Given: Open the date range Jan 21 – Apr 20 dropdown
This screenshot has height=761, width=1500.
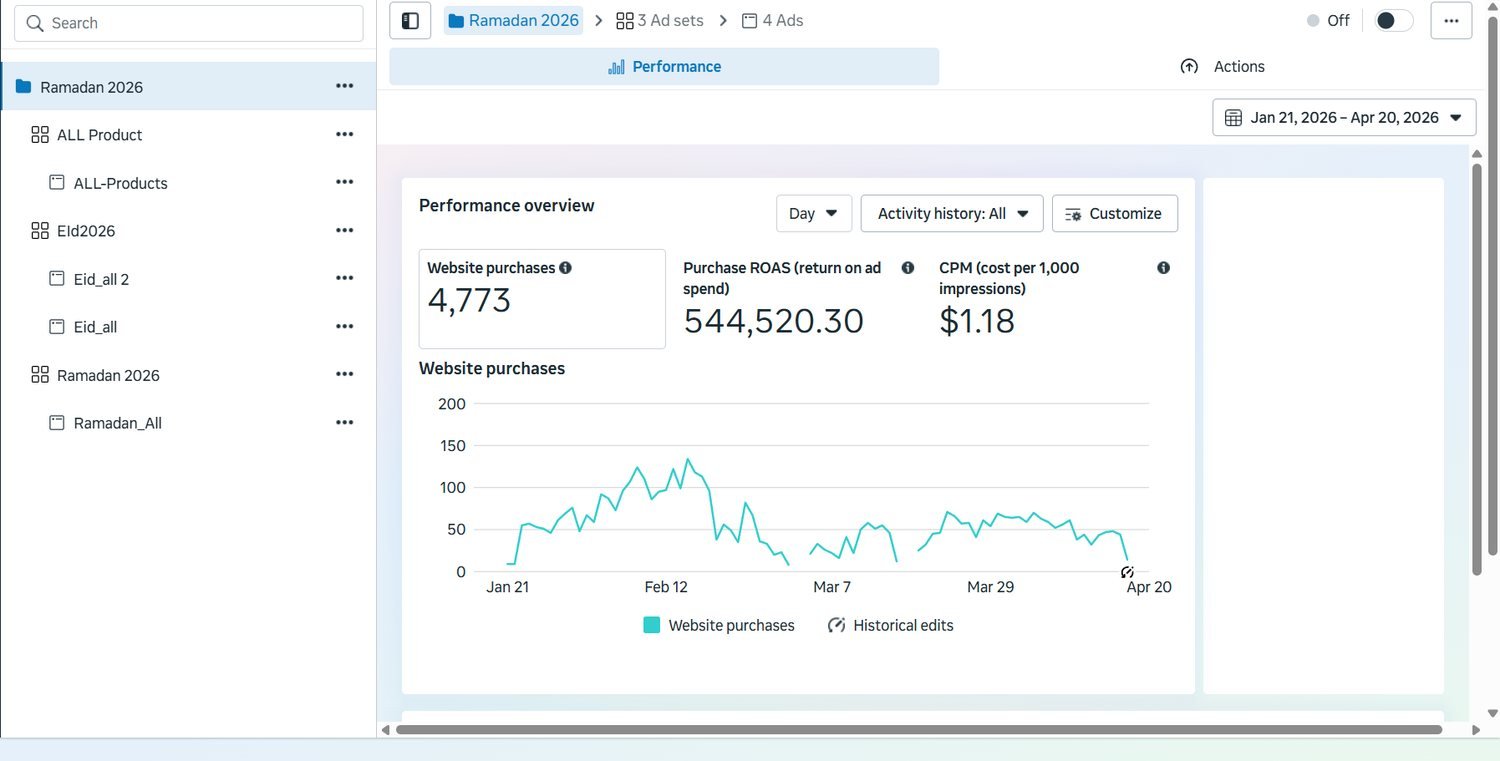Looking at the screenshot, I should pos(1344,117).
